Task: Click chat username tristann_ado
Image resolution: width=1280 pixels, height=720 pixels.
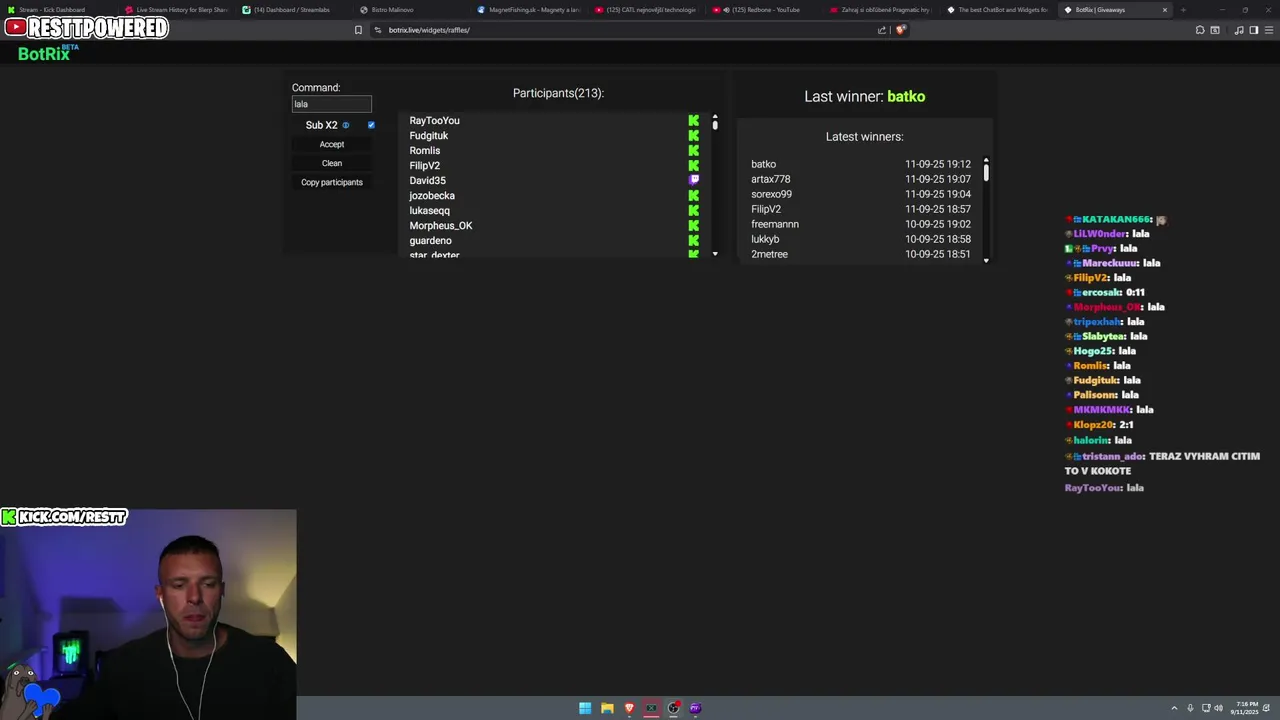Action: click(x=1113, y=456)
